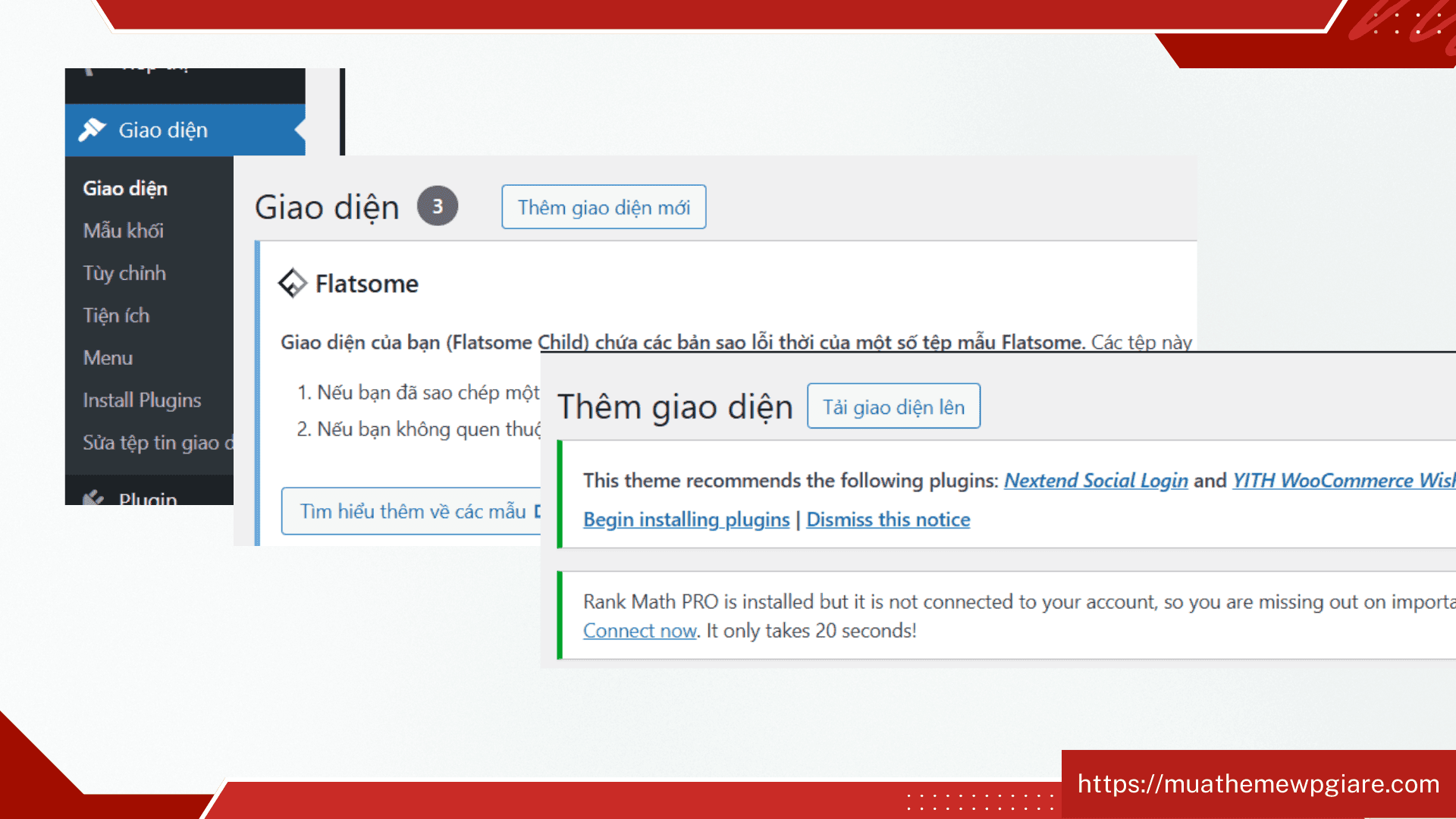Open the Nextend Social Login link

click(x=1096, y=481)
